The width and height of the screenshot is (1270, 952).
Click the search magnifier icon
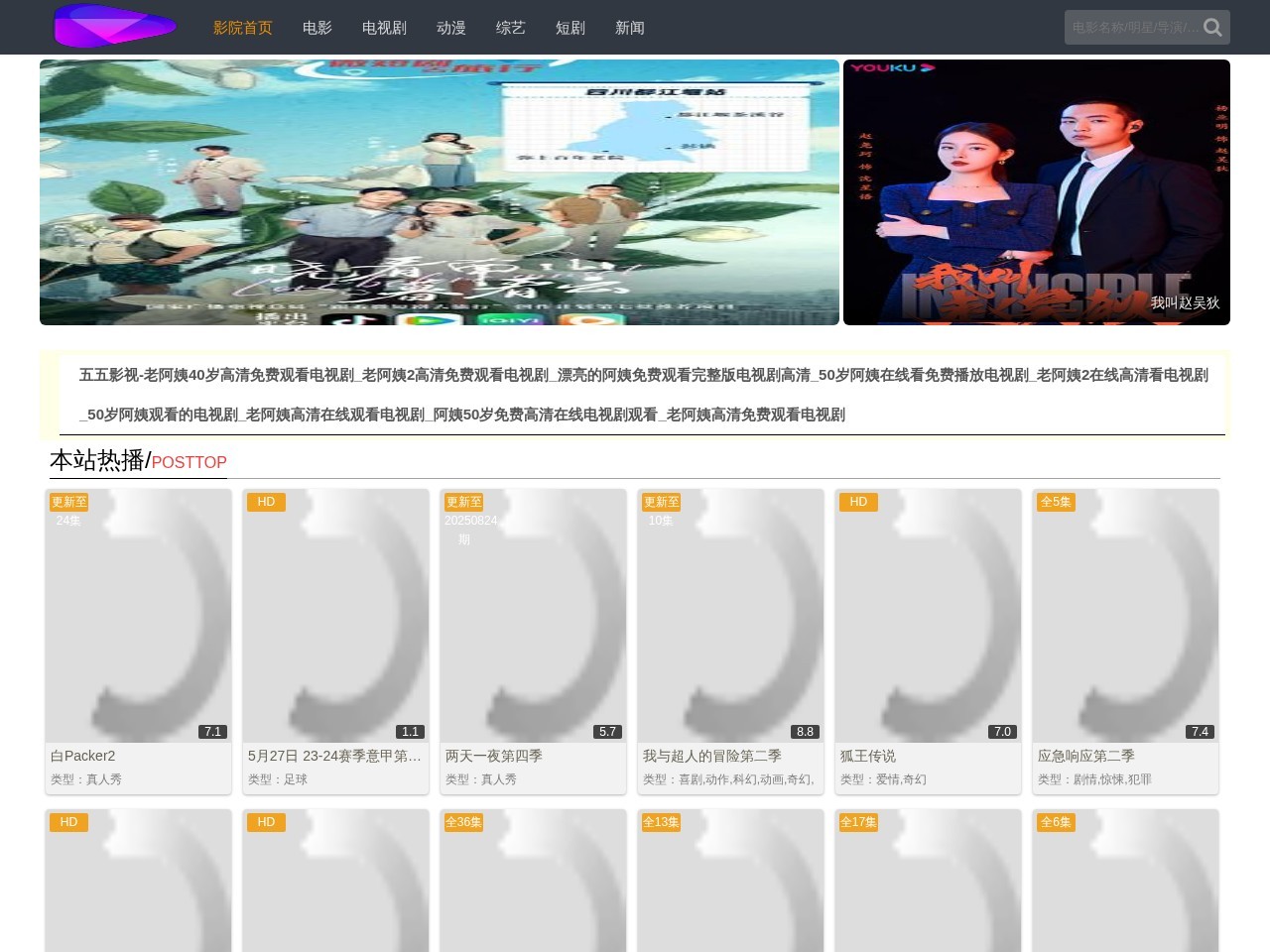[x=1212, y=28]
